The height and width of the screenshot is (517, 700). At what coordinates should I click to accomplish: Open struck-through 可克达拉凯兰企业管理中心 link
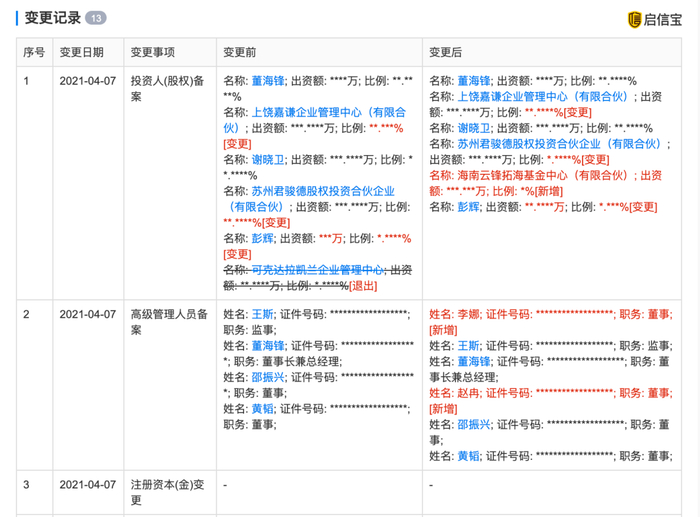(317, 270)
